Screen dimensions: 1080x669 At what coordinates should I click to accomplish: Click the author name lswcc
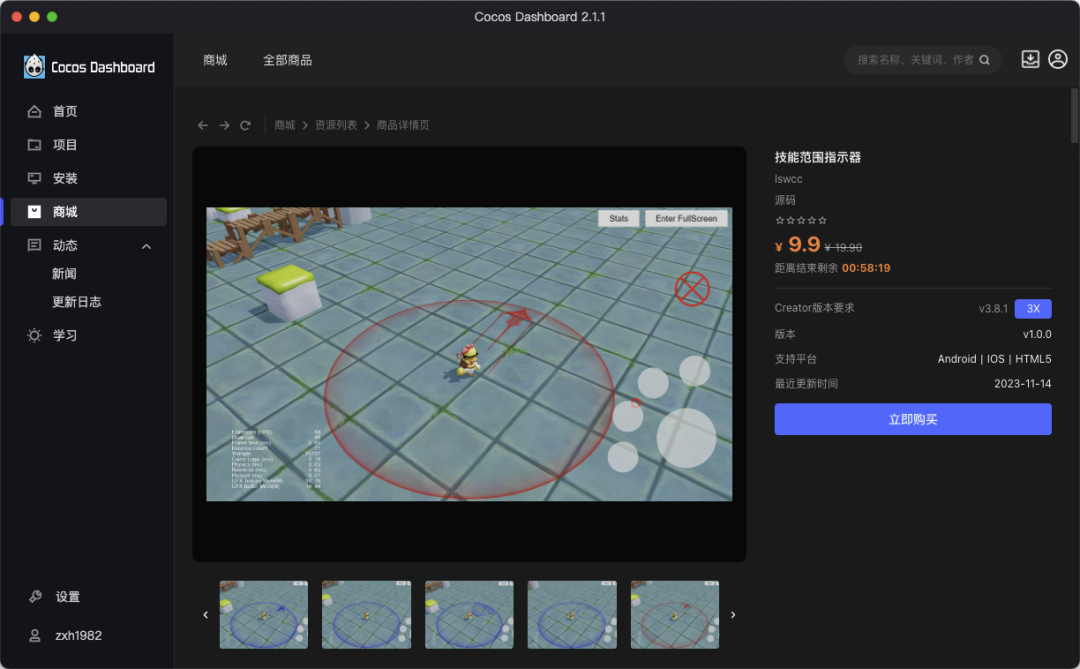point(788,179)
